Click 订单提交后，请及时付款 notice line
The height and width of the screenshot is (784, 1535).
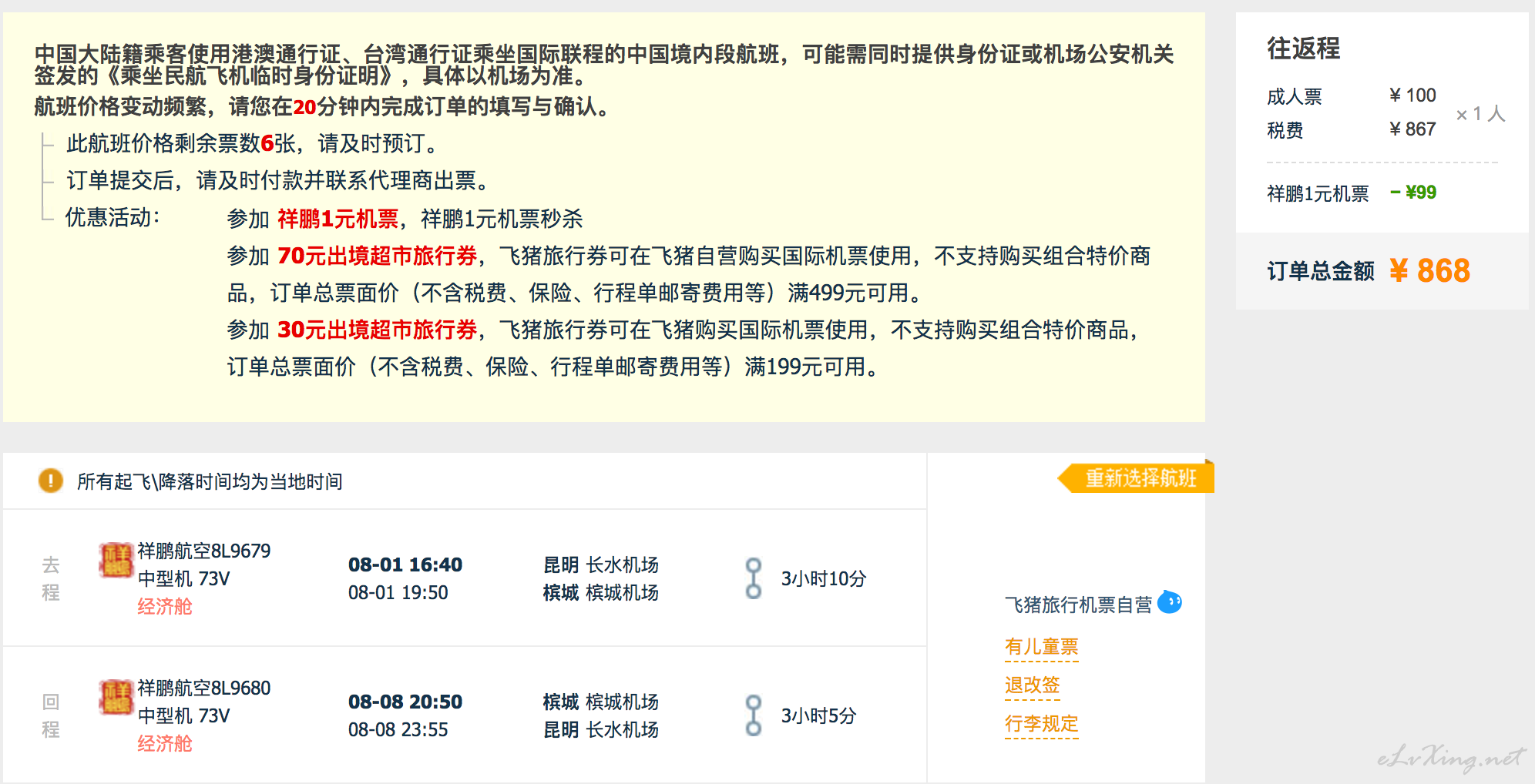(x=277, y=180)
